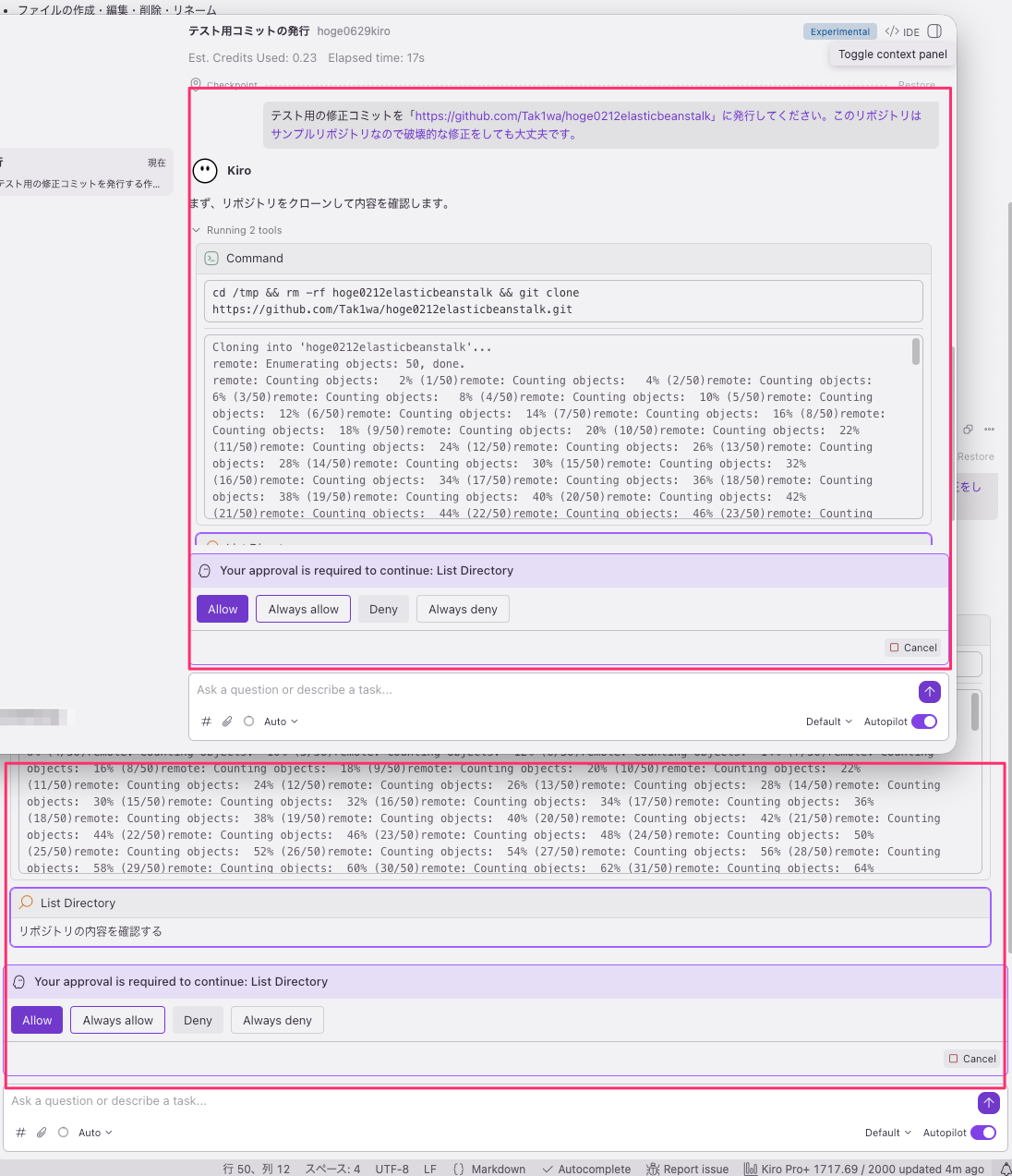This screenshot has width=1012, height=1176.
Task: Click the popup's purple send arrow button
Action: tap(929, 691)
